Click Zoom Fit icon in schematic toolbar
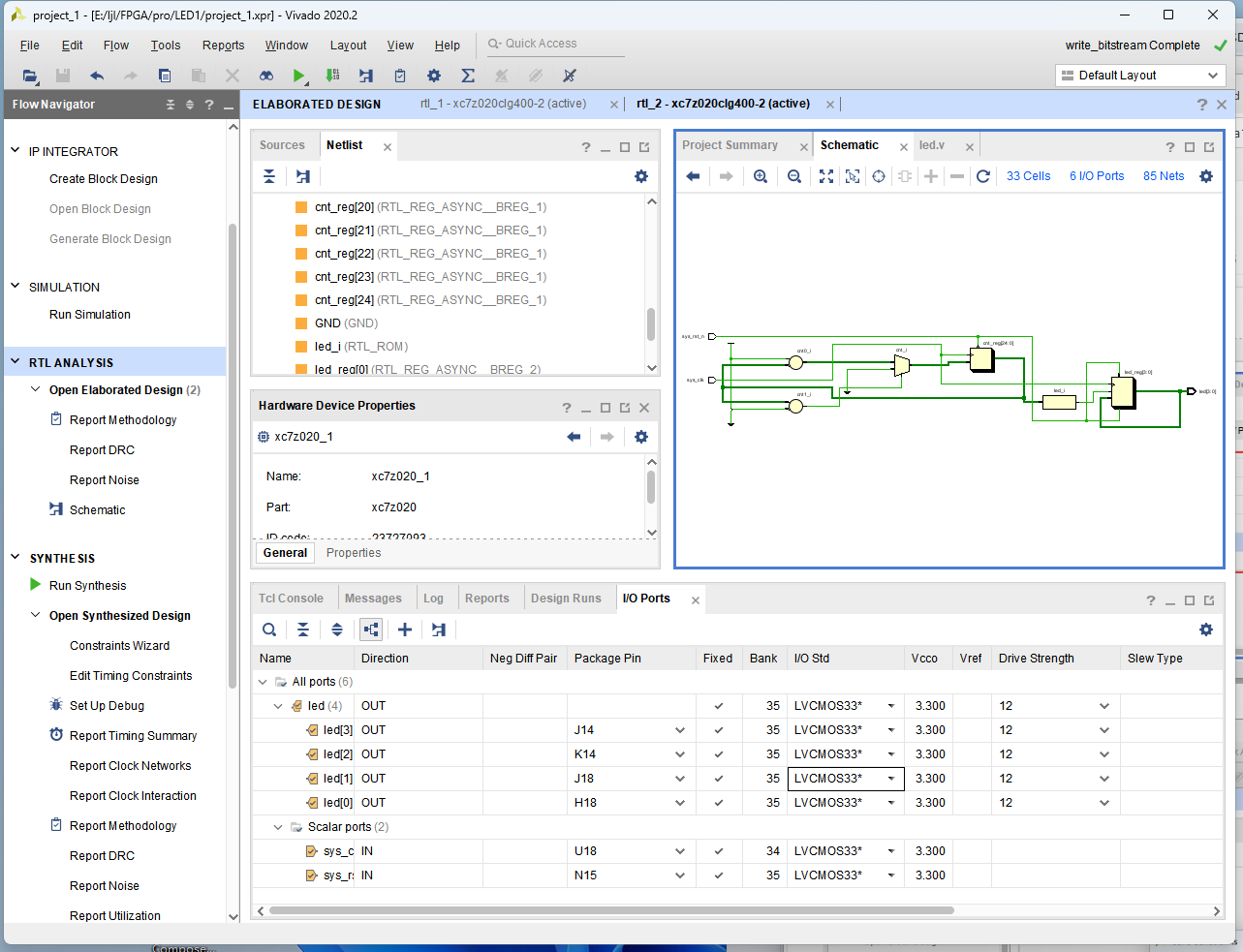This screenshot has height=952, width=1243. (x=826, y=176)
